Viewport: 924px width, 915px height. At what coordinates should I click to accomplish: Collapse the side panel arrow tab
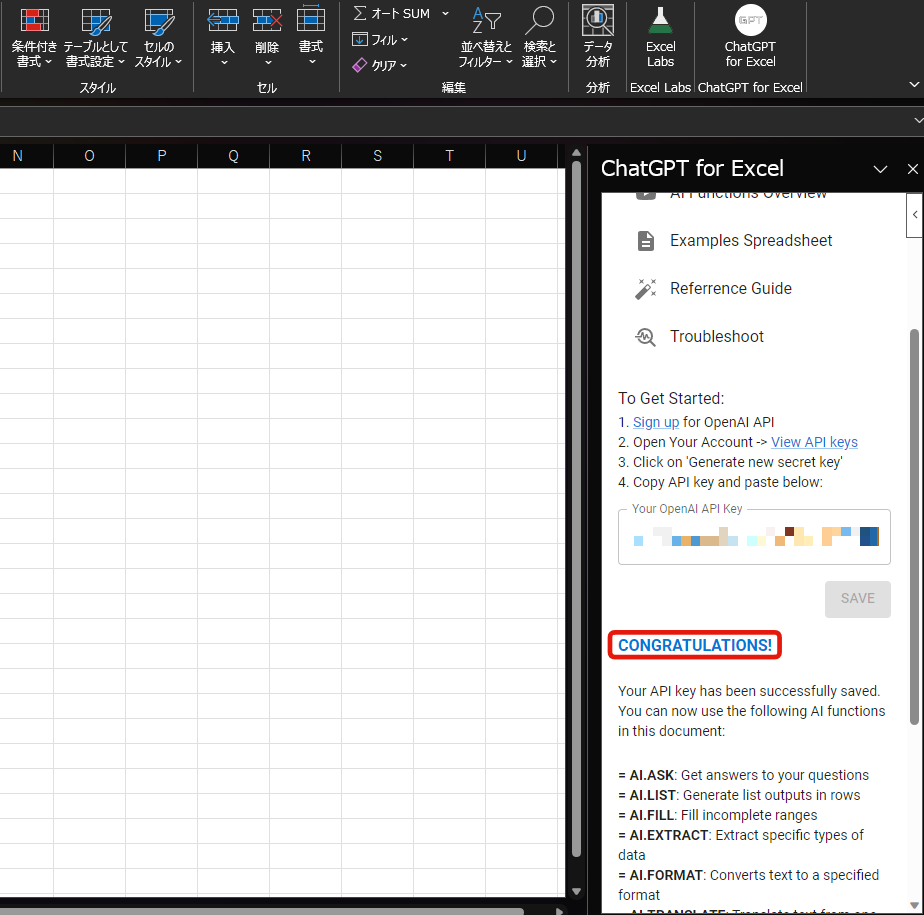point(915,215)
